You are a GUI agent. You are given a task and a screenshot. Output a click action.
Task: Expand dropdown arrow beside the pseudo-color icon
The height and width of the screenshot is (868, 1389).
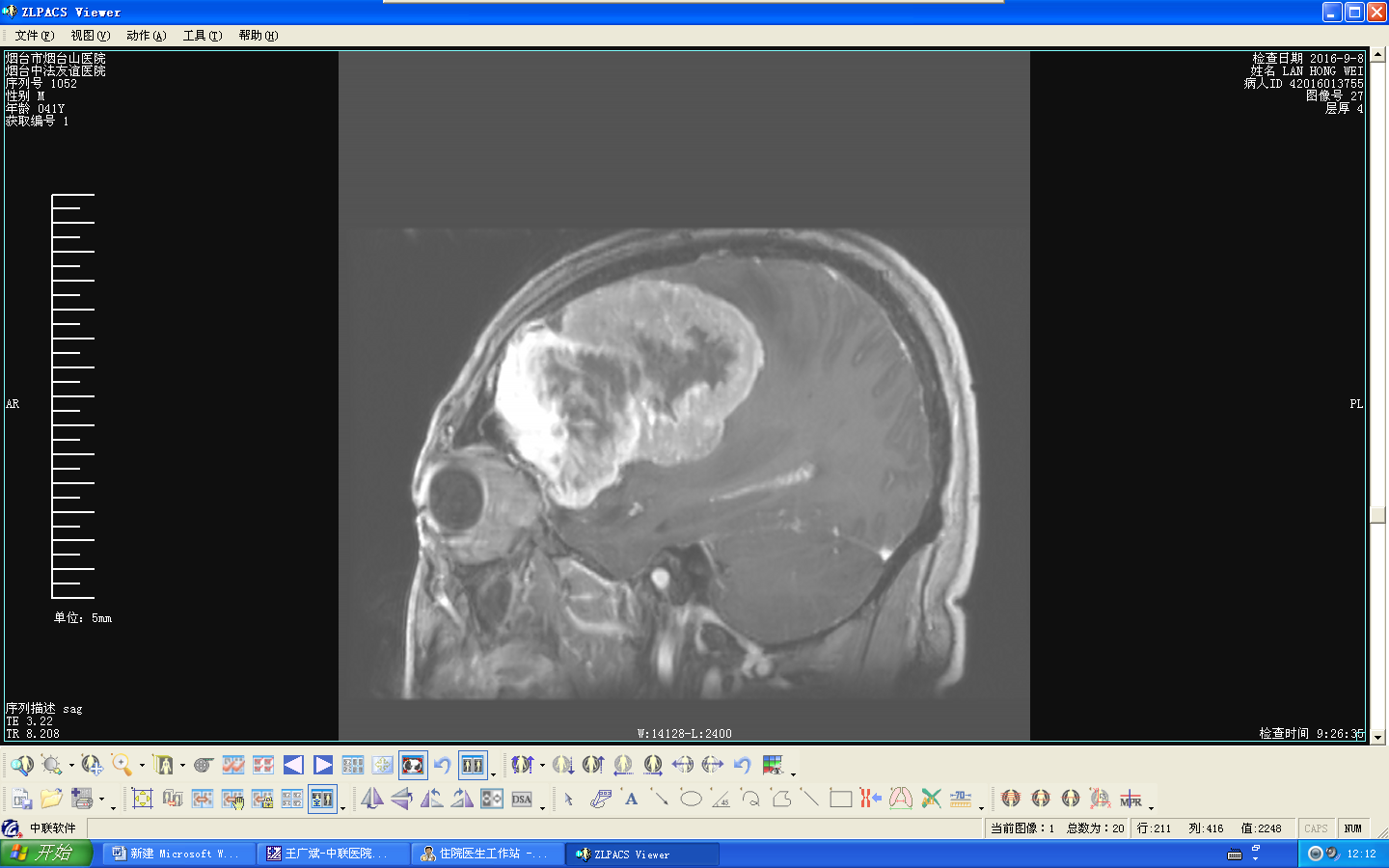pos(793,773)
